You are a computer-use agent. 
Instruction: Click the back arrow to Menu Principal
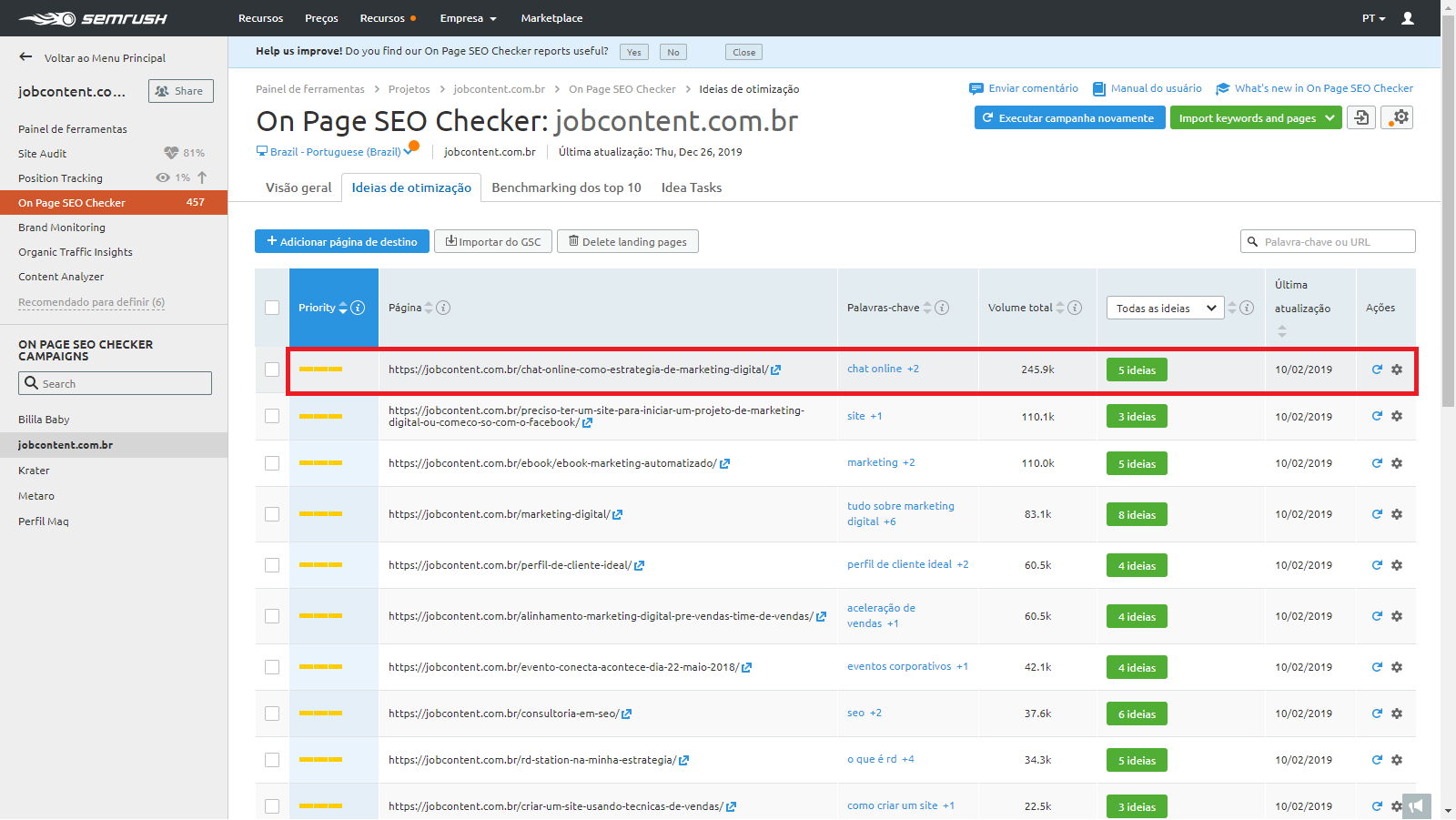click(25, 57)
